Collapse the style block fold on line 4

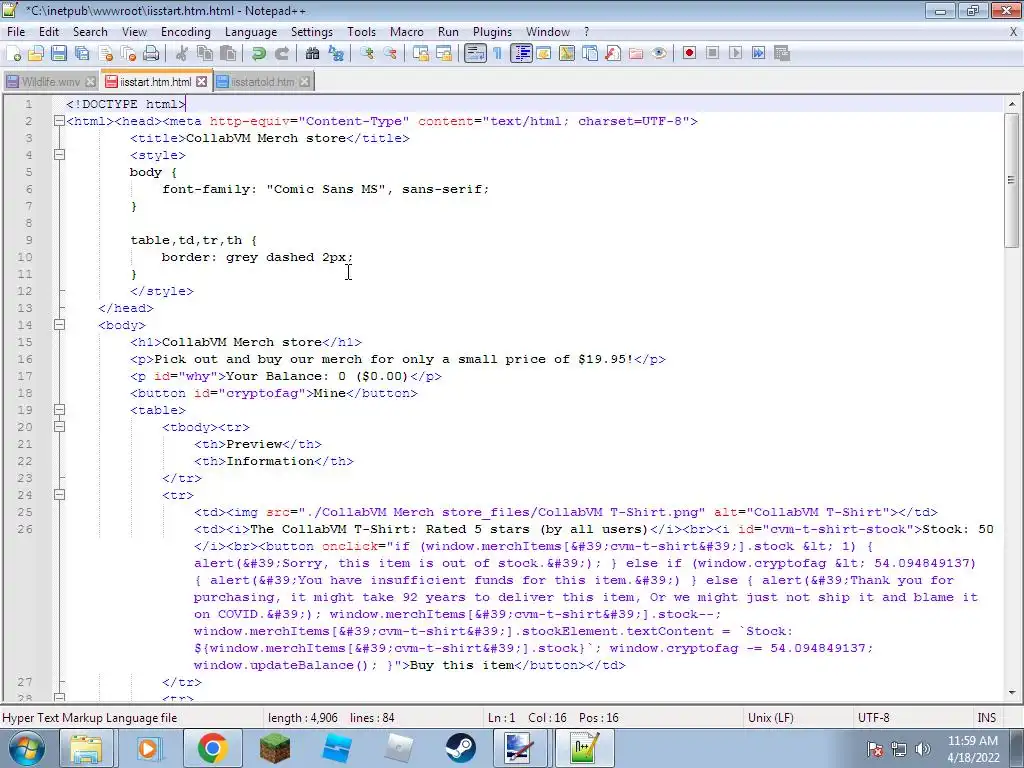point(59,155)
